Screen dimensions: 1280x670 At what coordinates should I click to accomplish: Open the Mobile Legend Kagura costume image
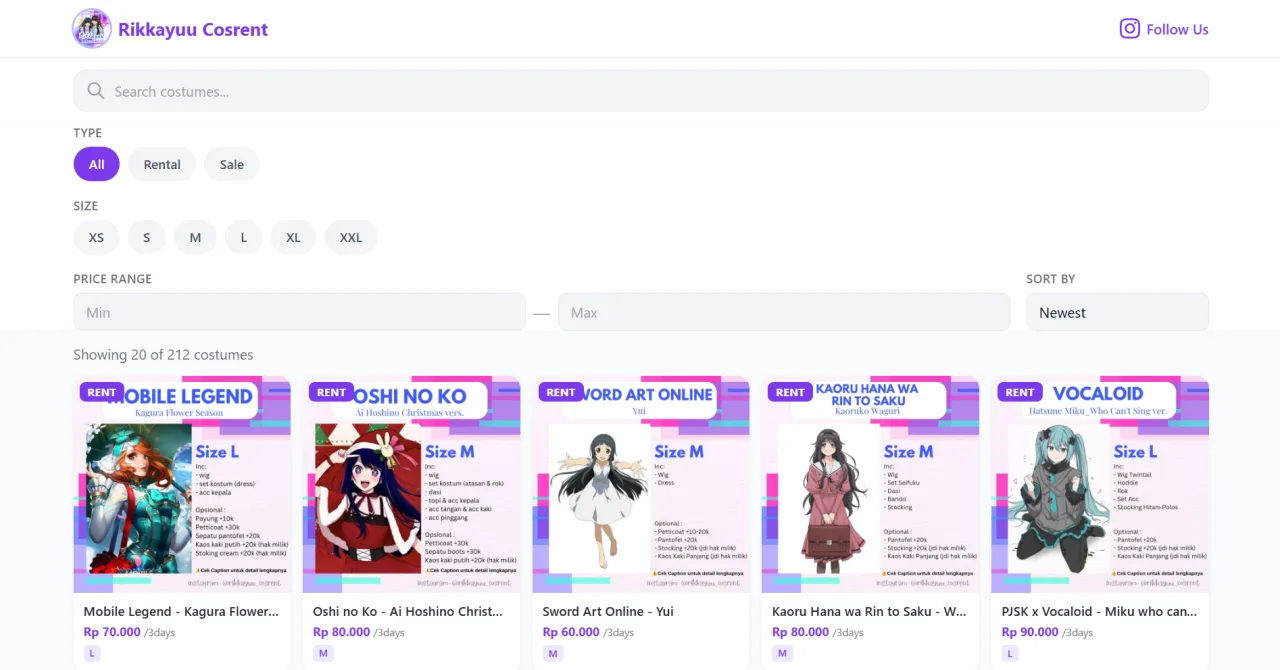182,484
